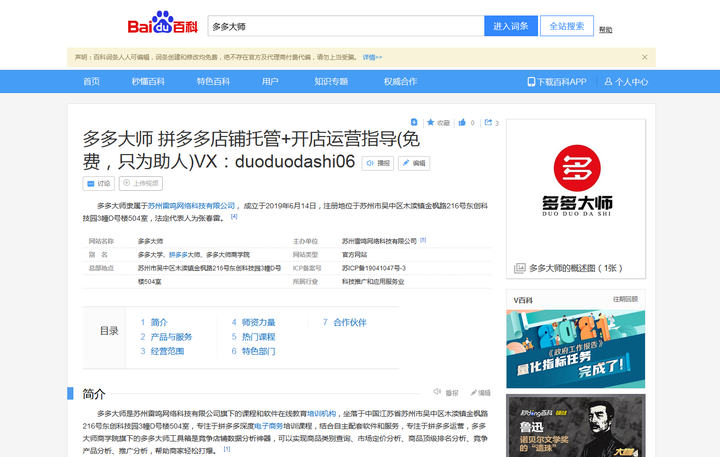Click the 上传视频 upload button
720x457 pixels.
tap(141, 183)
